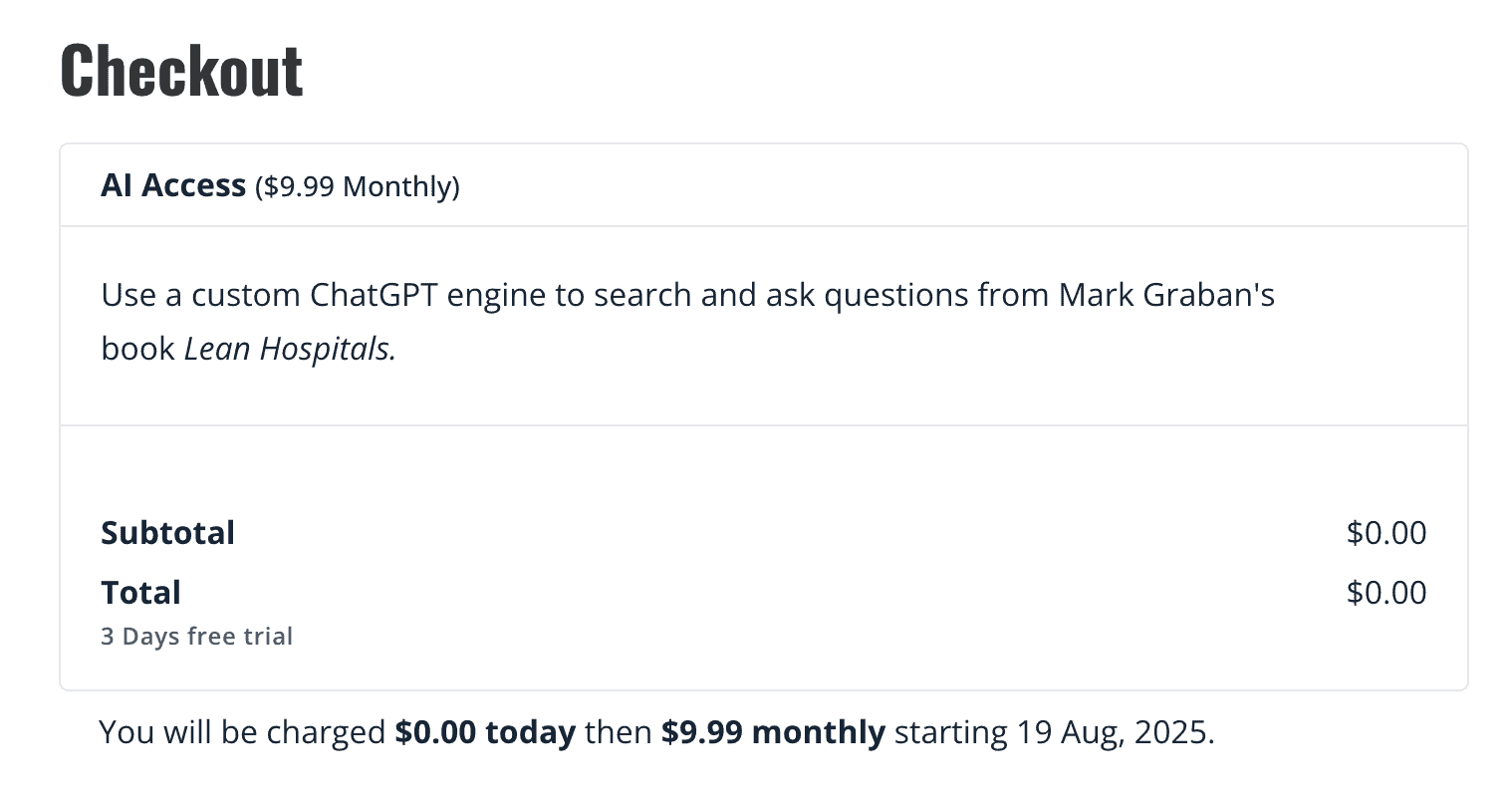Select the AI Access product title

(173, 186)
